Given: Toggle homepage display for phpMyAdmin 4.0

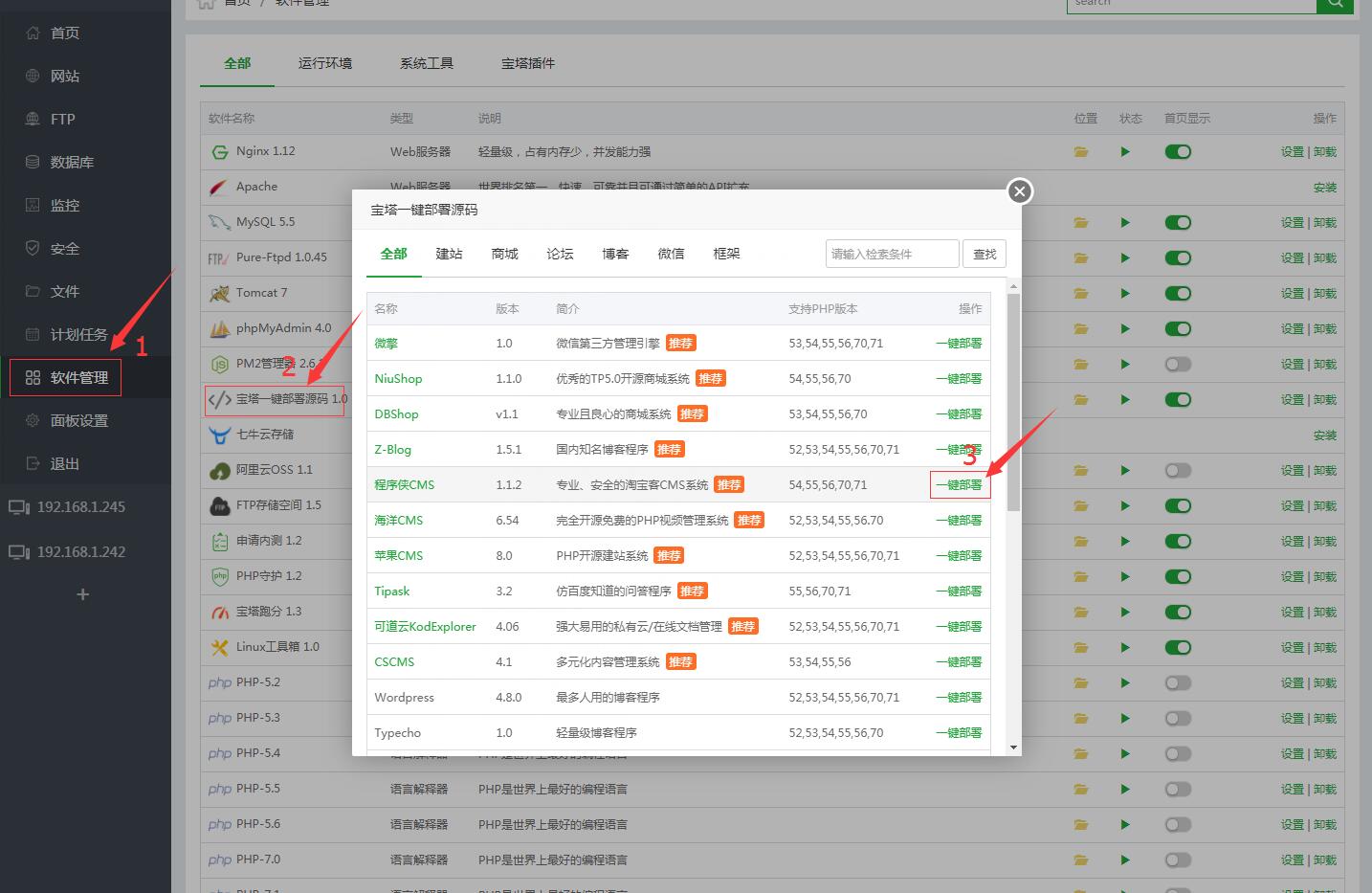Looking at the screenshot, I should 1178,328.
